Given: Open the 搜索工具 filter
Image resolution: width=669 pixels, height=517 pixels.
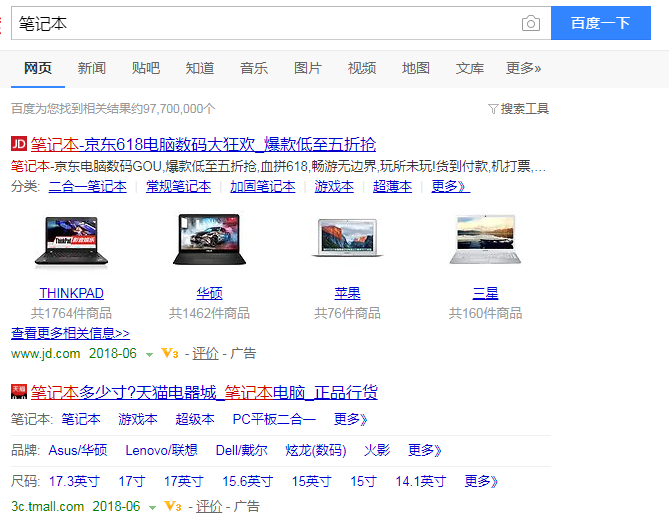Looking at the screenshot, I should pyautogui.click(x=518, y=109).
